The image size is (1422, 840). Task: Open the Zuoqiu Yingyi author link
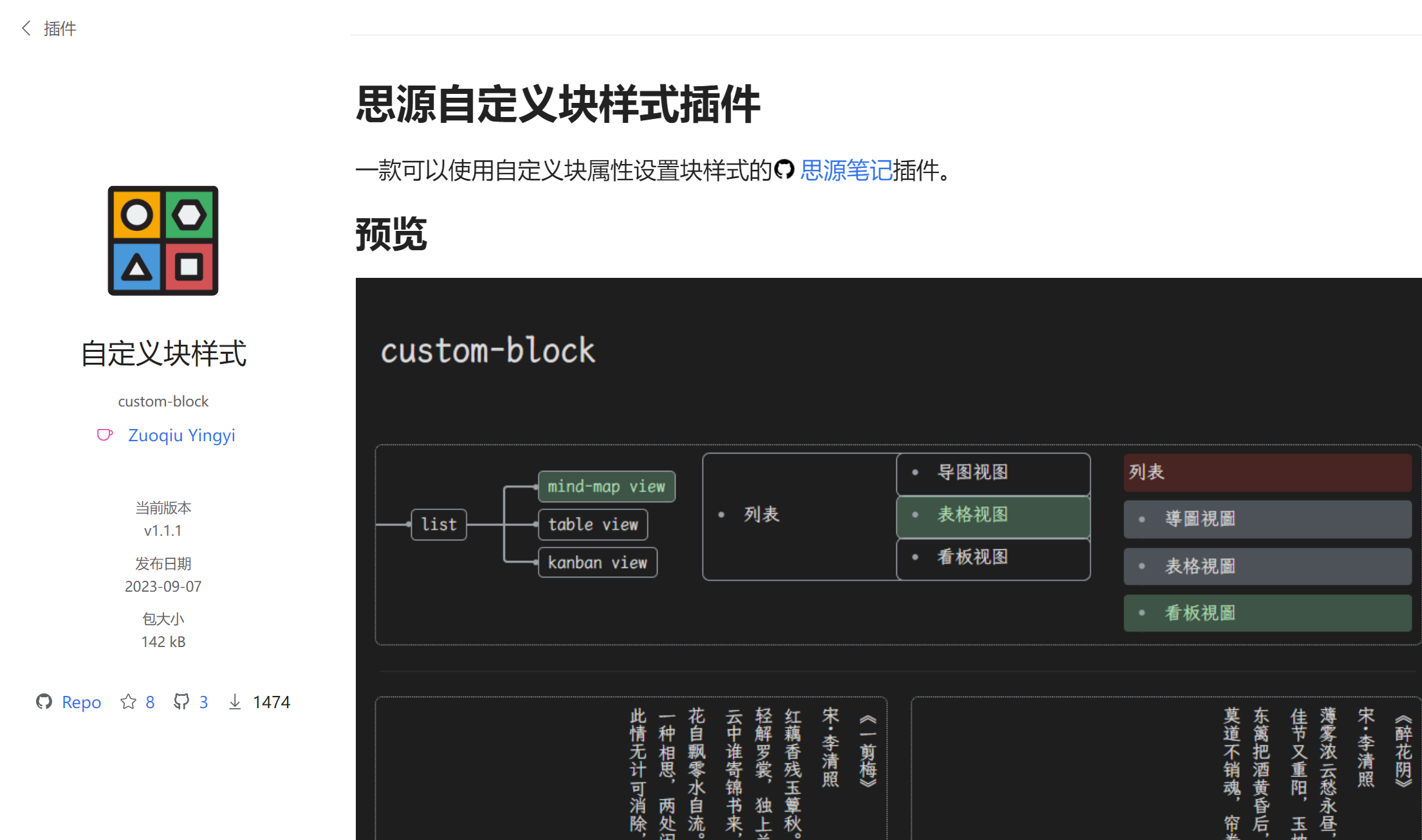181,435
